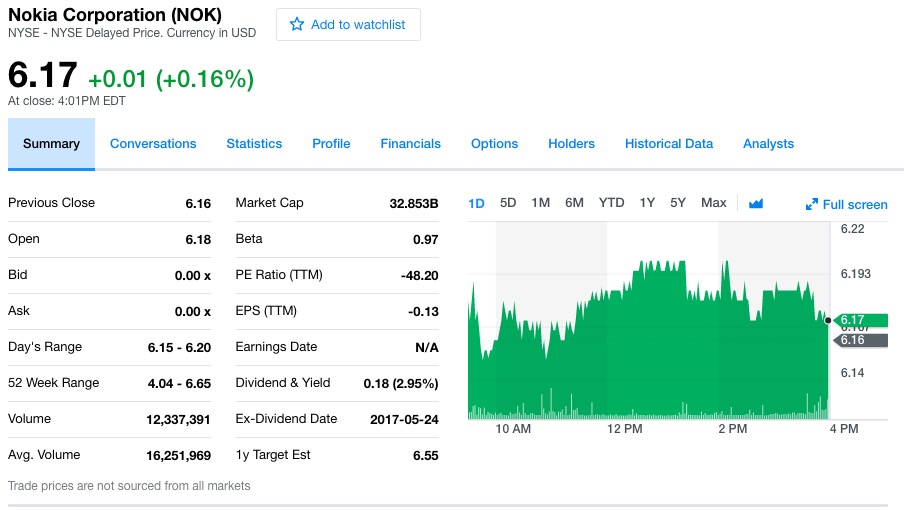Choose the 6M chart range
904x511 pixels.
coord(574,203)
